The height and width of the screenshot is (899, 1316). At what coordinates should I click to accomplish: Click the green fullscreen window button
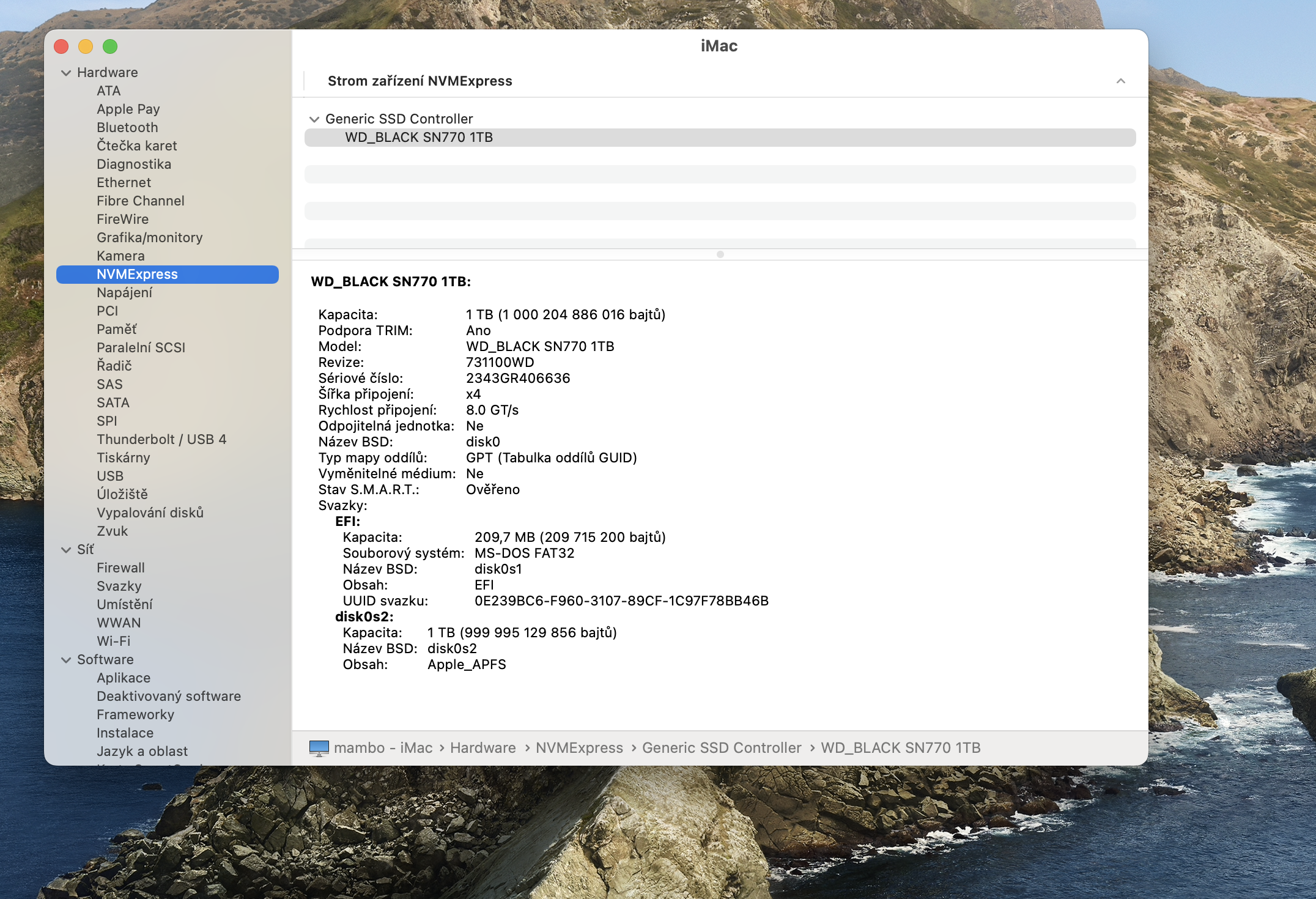(110, 46)
